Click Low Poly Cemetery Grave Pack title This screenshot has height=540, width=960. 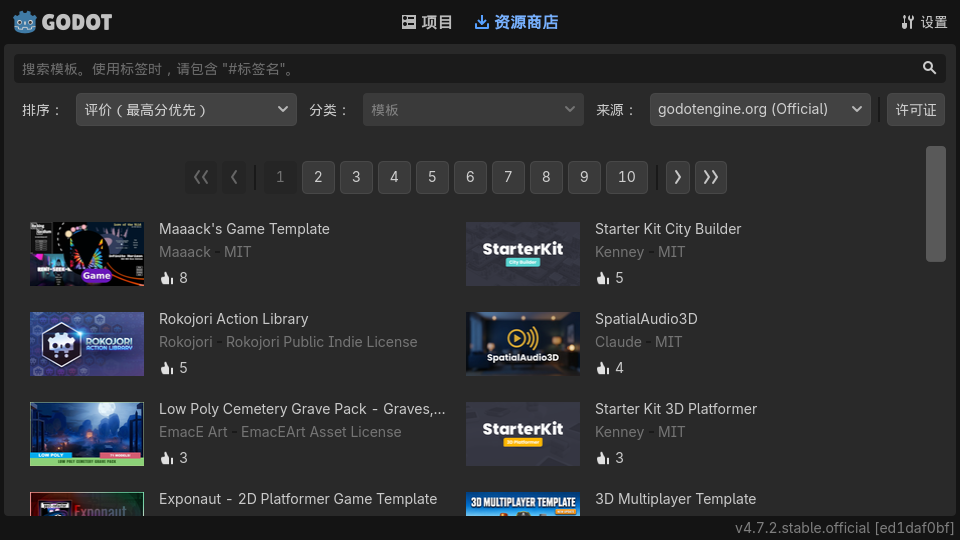point(302,409)
